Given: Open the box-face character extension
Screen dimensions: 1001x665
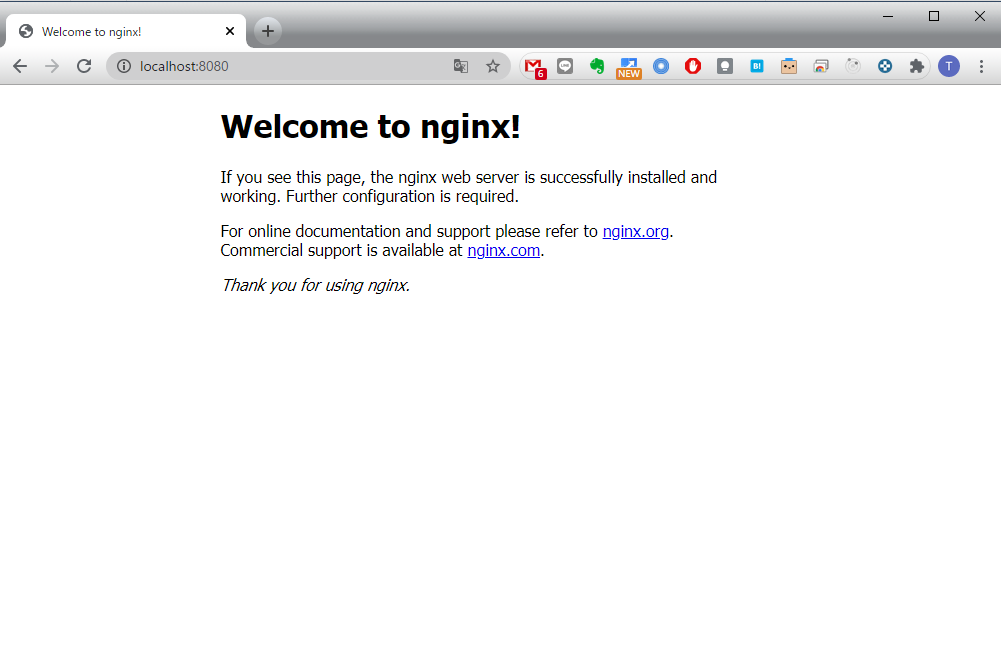Looking at the screenshot, I should coord(789,66).
